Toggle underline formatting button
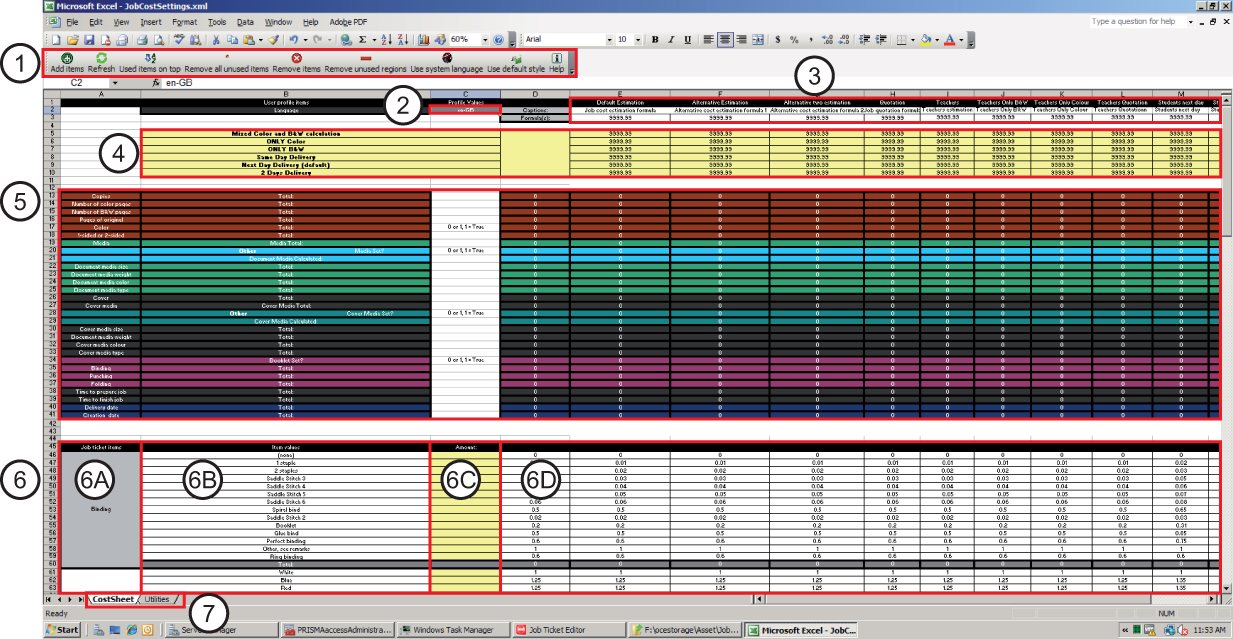This screenshot has height=639, width=1233. click(x=688, y=39)
